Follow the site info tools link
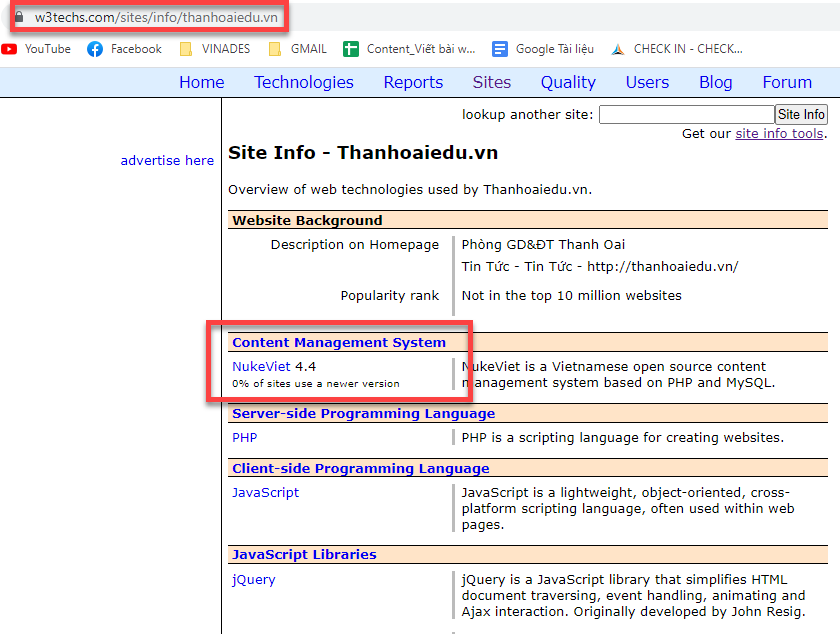This screenshot has height=634, width=840. tap(779, 133)
